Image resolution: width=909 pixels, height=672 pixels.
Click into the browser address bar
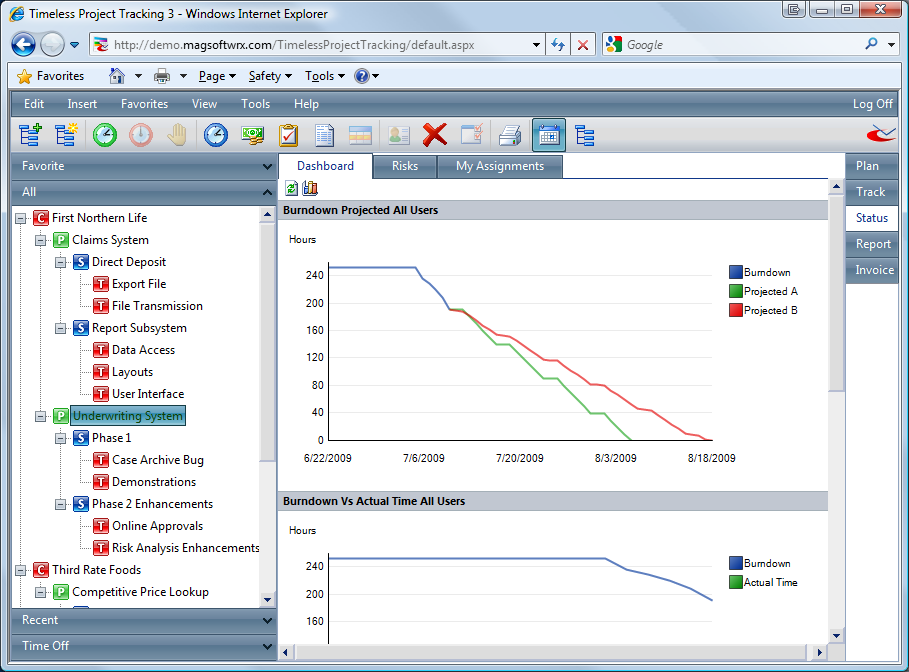[x=319, y=45]
